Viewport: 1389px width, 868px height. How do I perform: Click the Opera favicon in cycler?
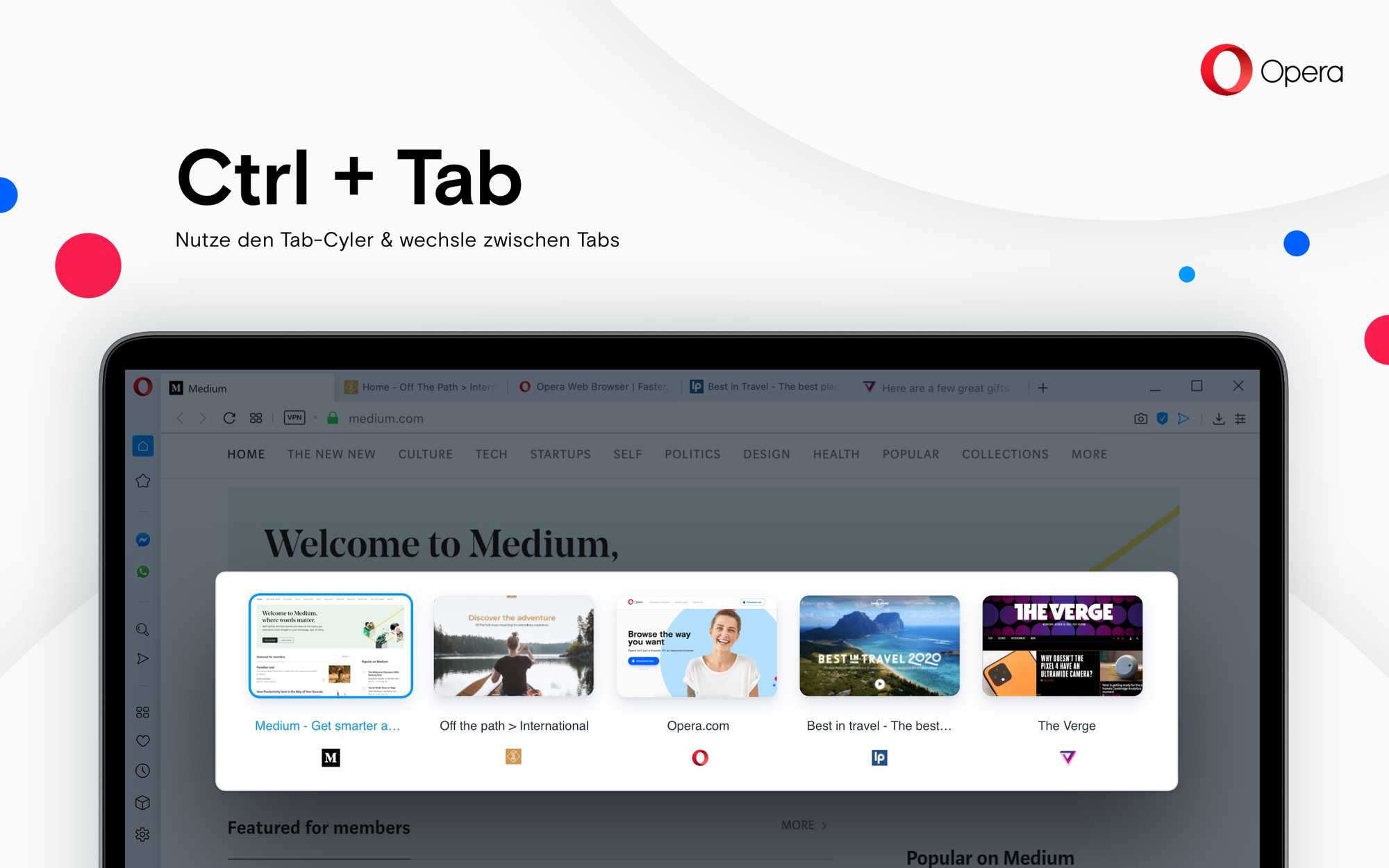pyautogui.click(x=700, y=758)
